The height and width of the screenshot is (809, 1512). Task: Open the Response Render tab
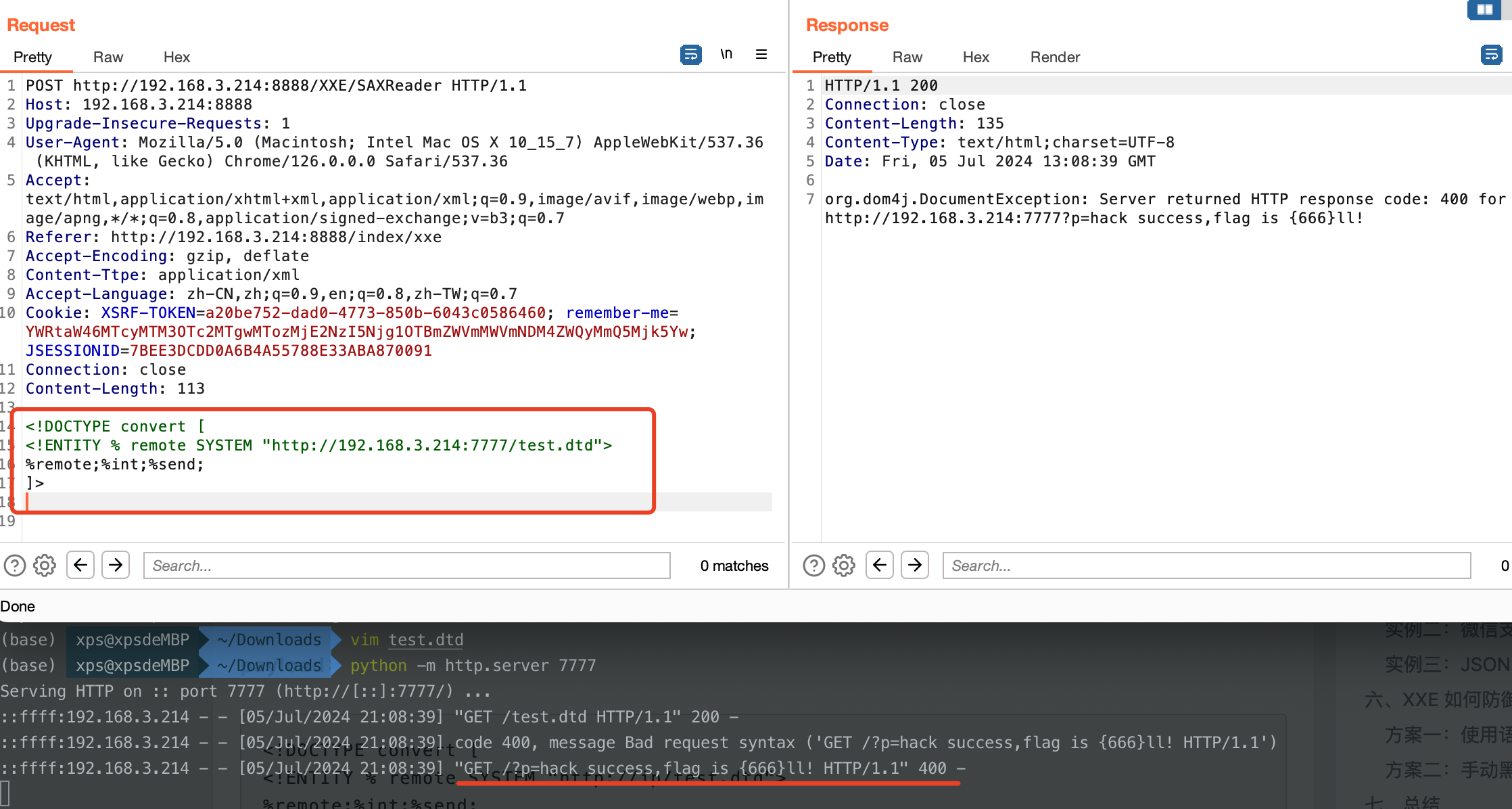pos(1055,57)
